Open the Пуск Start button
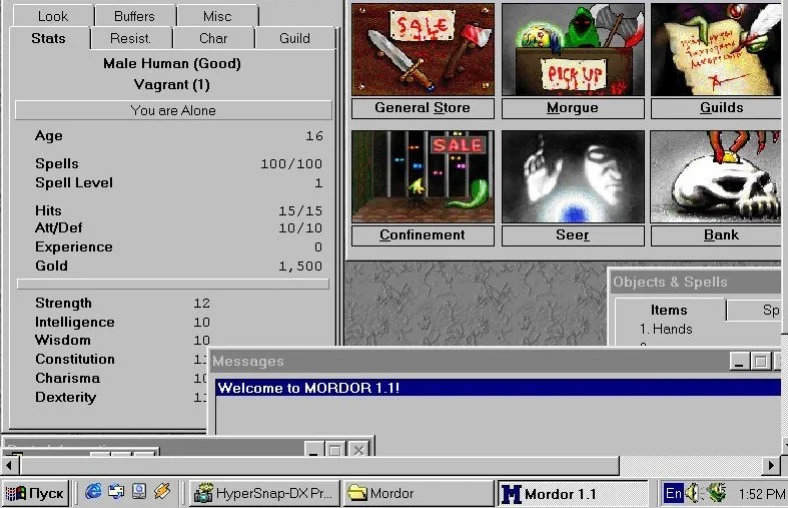 [x=35, y=493]
